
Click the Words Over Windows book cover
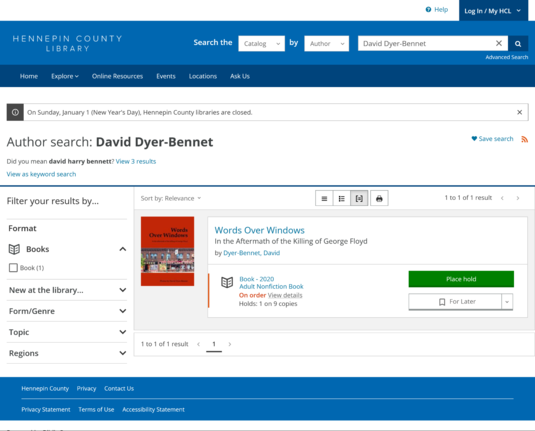pyautogui.click(x=168, y=251)
